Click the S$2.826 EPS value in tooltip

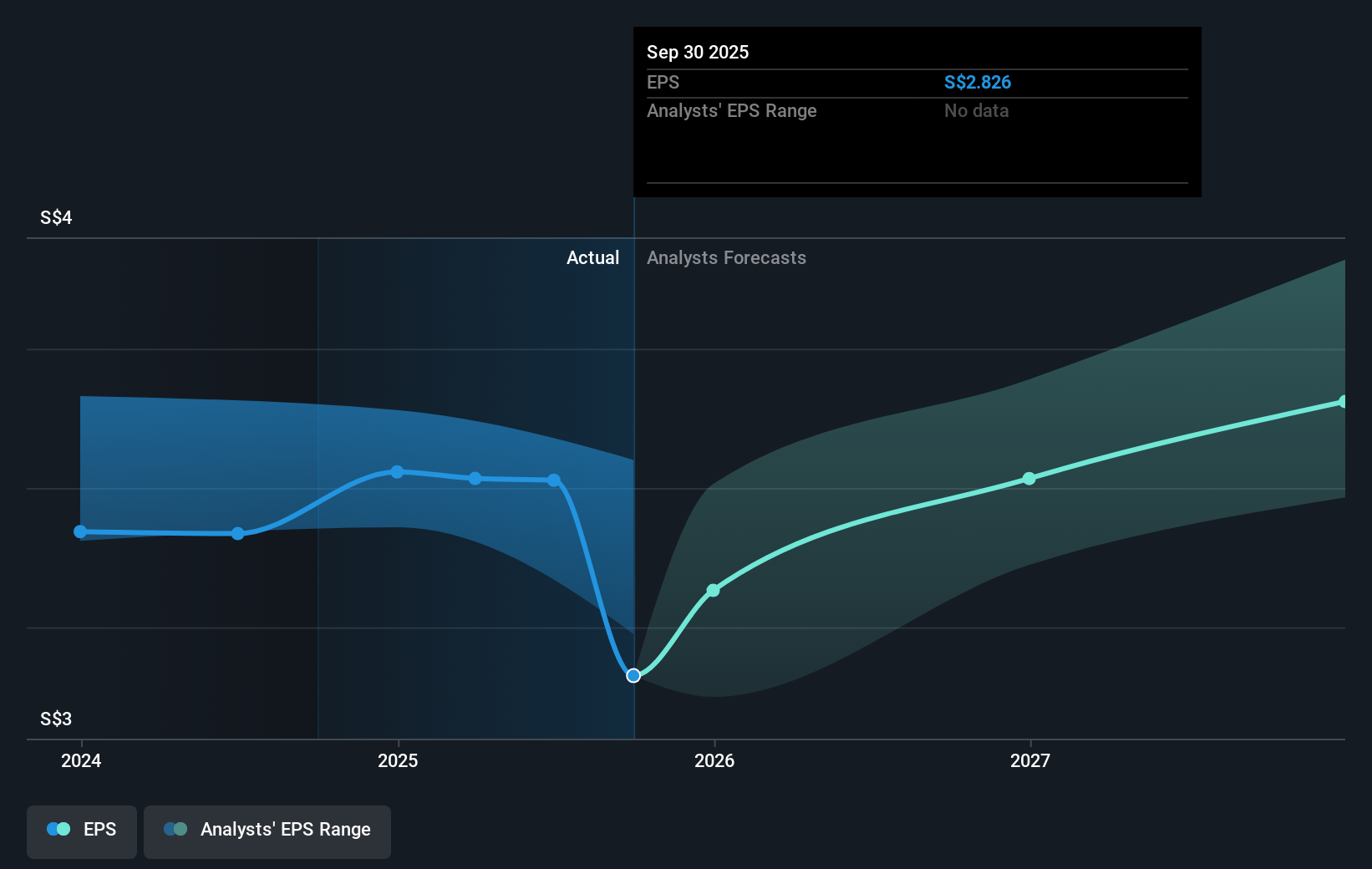coord(977,83)
